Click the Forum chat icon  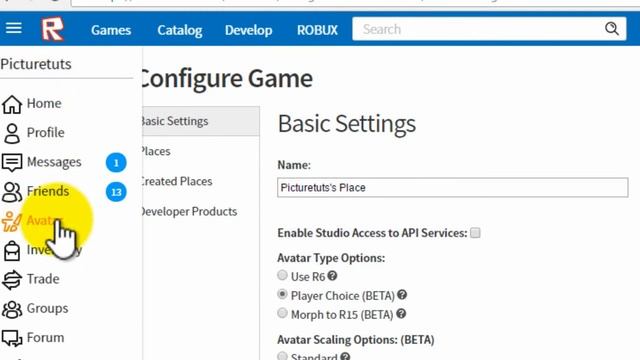pos(12,338)
